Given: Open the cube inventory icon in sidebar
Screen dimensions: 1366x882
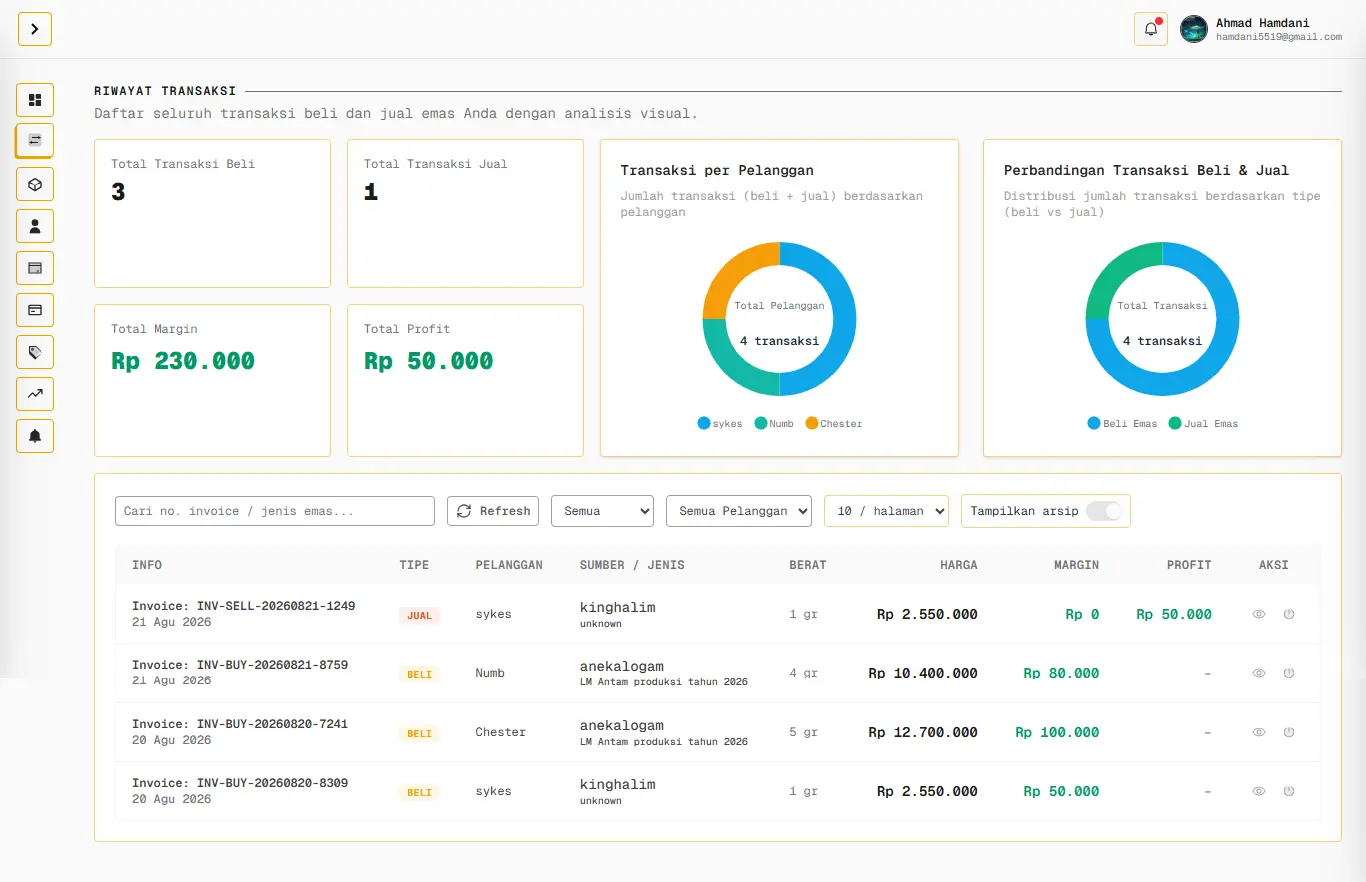Looking at the screenshot, I should click(35, 184).
